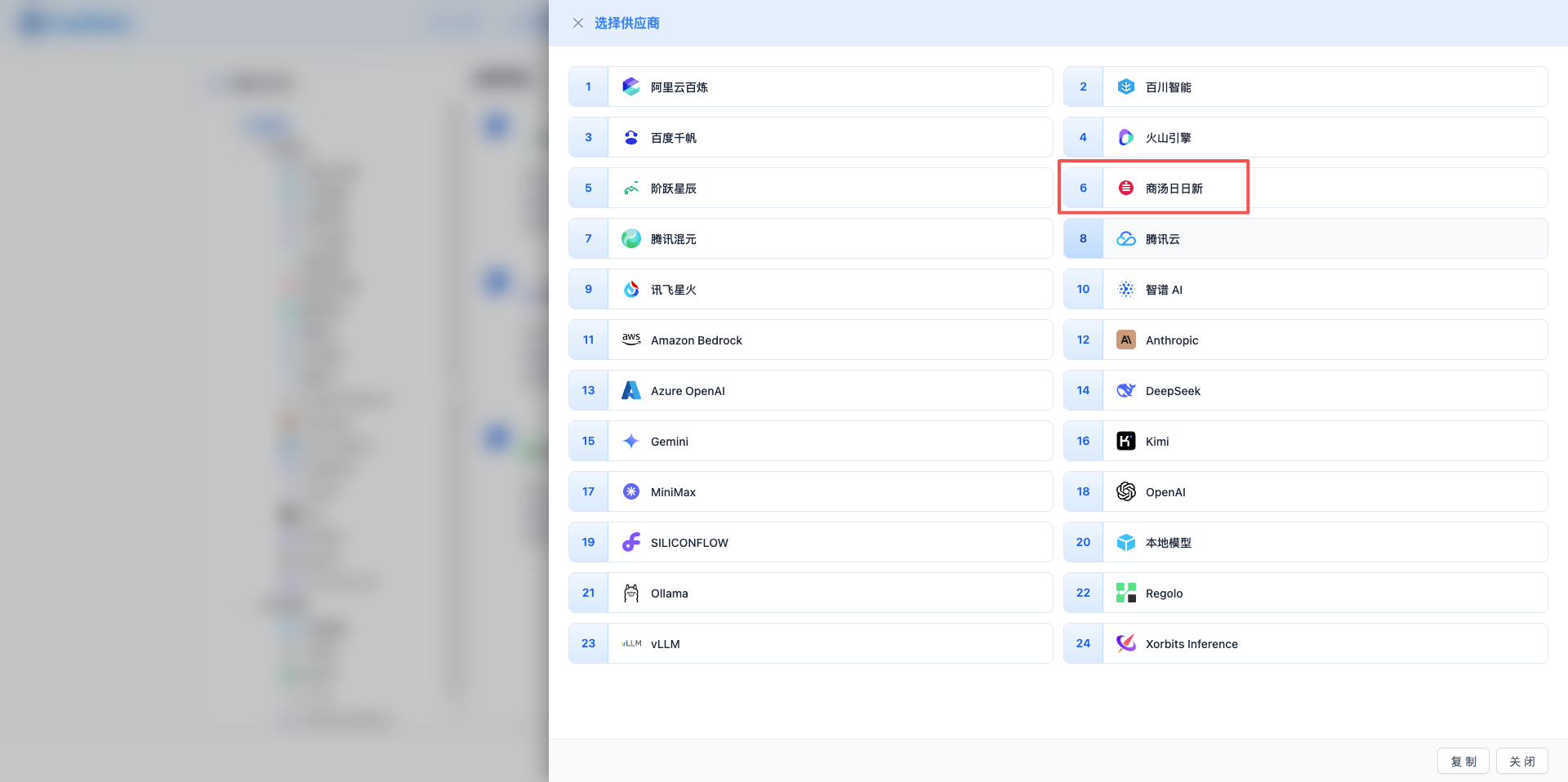The height and width of the screenshot is (782, 1568).
Task: Close the 选择供应商 panel with X
Action: (x=577, y=23)
